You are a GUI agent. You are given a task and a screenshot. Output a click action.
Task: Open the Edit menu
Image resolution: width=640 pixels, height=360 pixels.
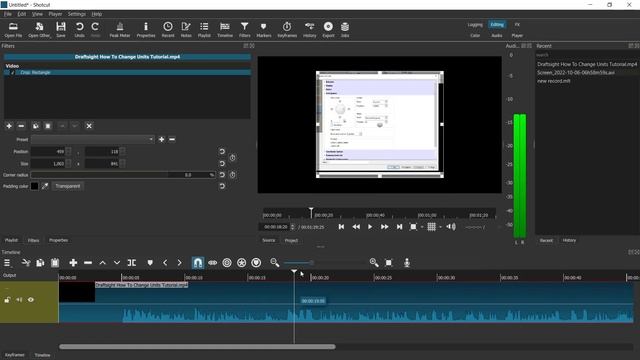pyautogui.click(x=21, y=14)
